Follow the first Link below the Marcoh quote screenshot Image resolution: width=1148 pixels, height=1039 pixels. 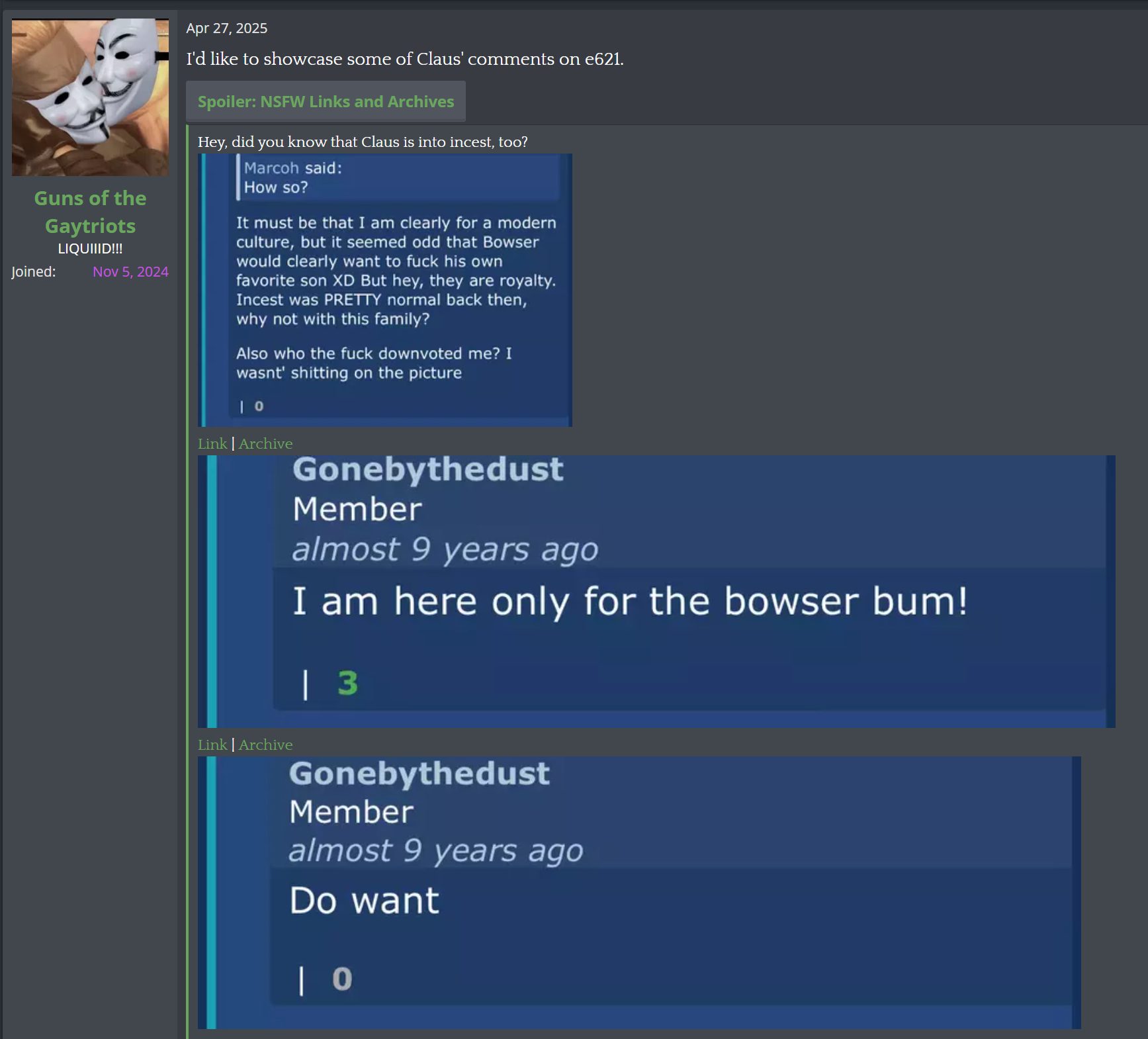point(212,443)
